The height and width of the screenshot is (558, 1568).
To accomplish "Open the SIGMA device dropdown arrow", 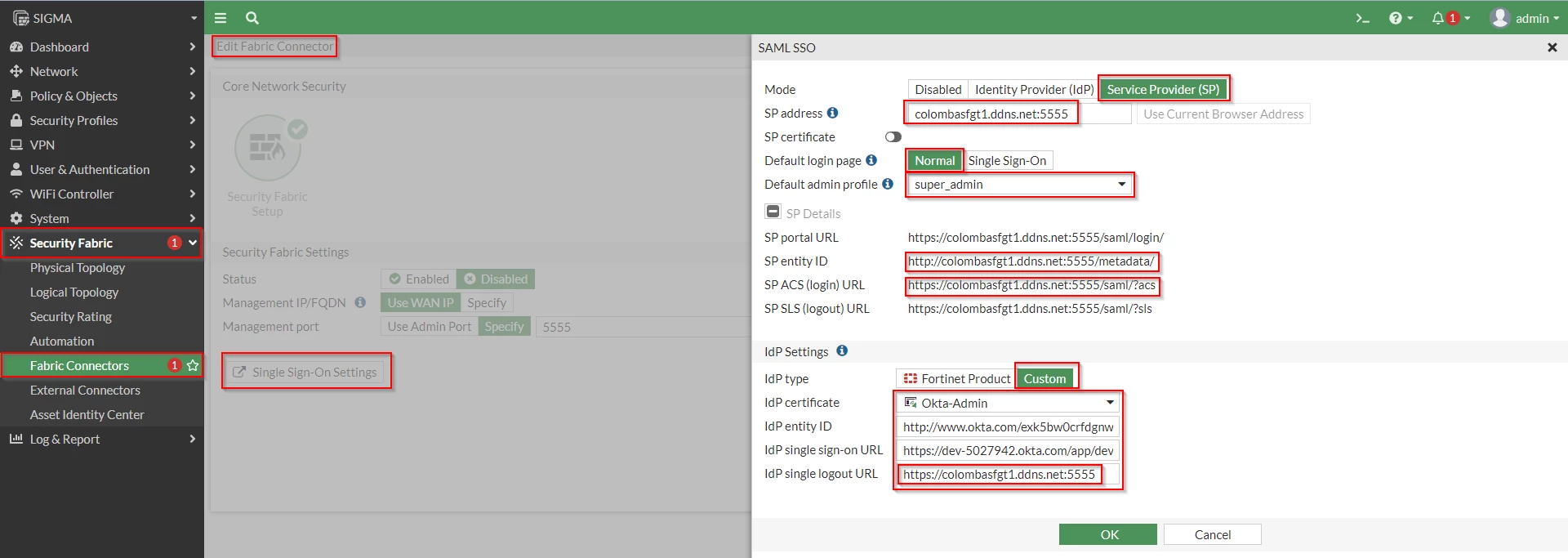I will [x=194, y=18].
